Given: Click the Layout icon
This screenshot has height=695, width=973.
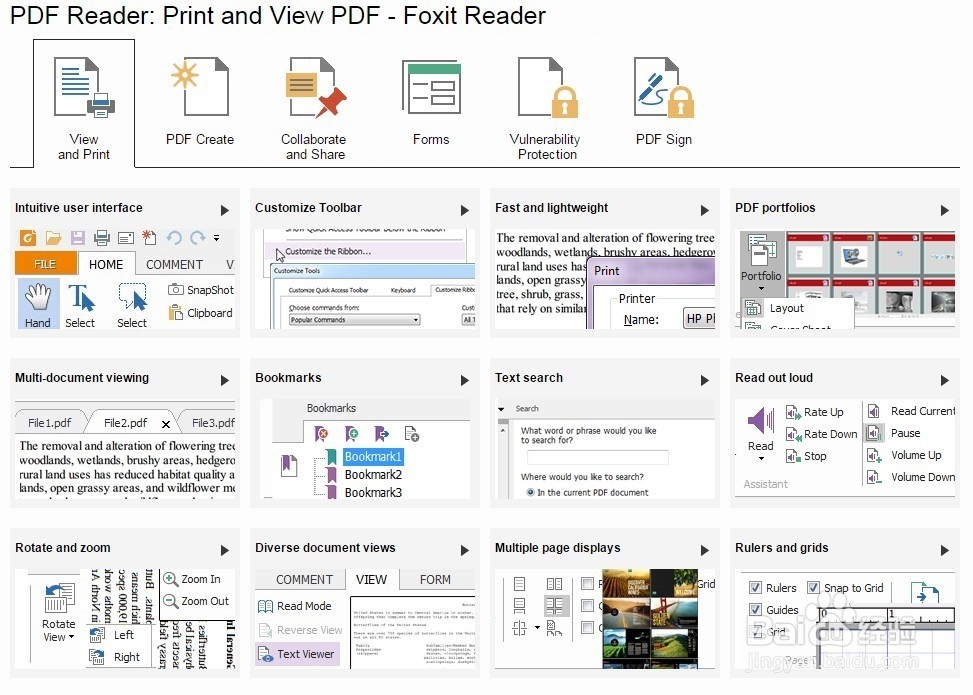Looking at the screenshot, I should tap(753, 308).
